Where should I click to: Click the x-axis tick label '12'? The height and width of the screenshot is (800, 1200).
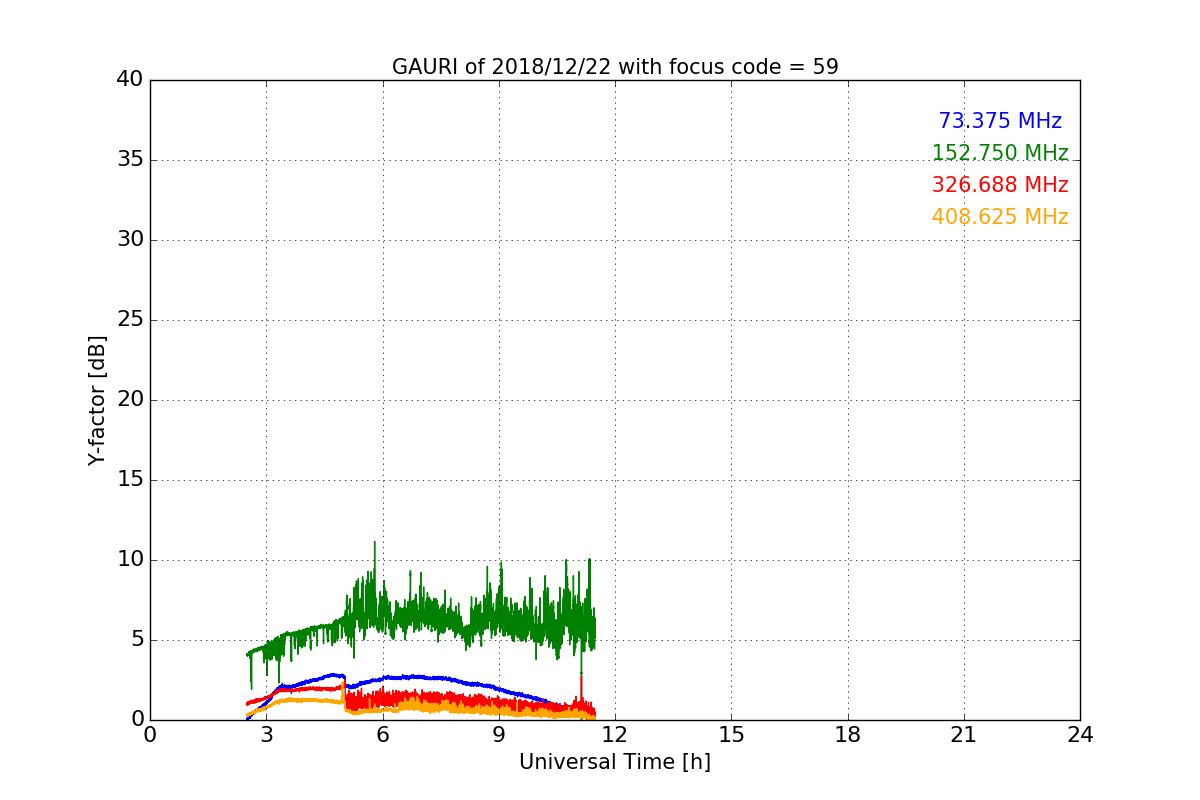click(x=615, y=735)
